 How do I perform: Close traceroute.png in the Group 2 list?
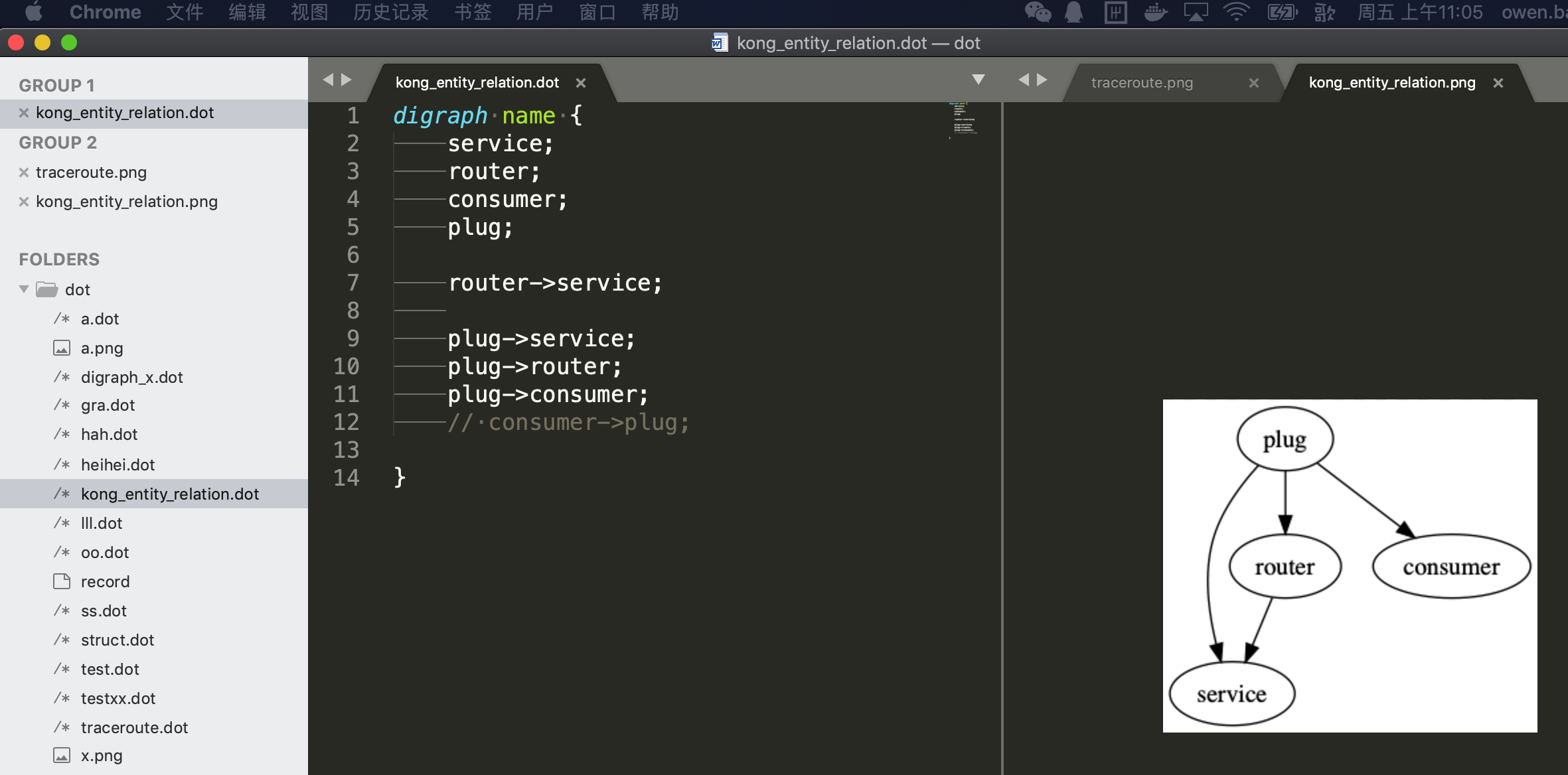click(24, 173)
